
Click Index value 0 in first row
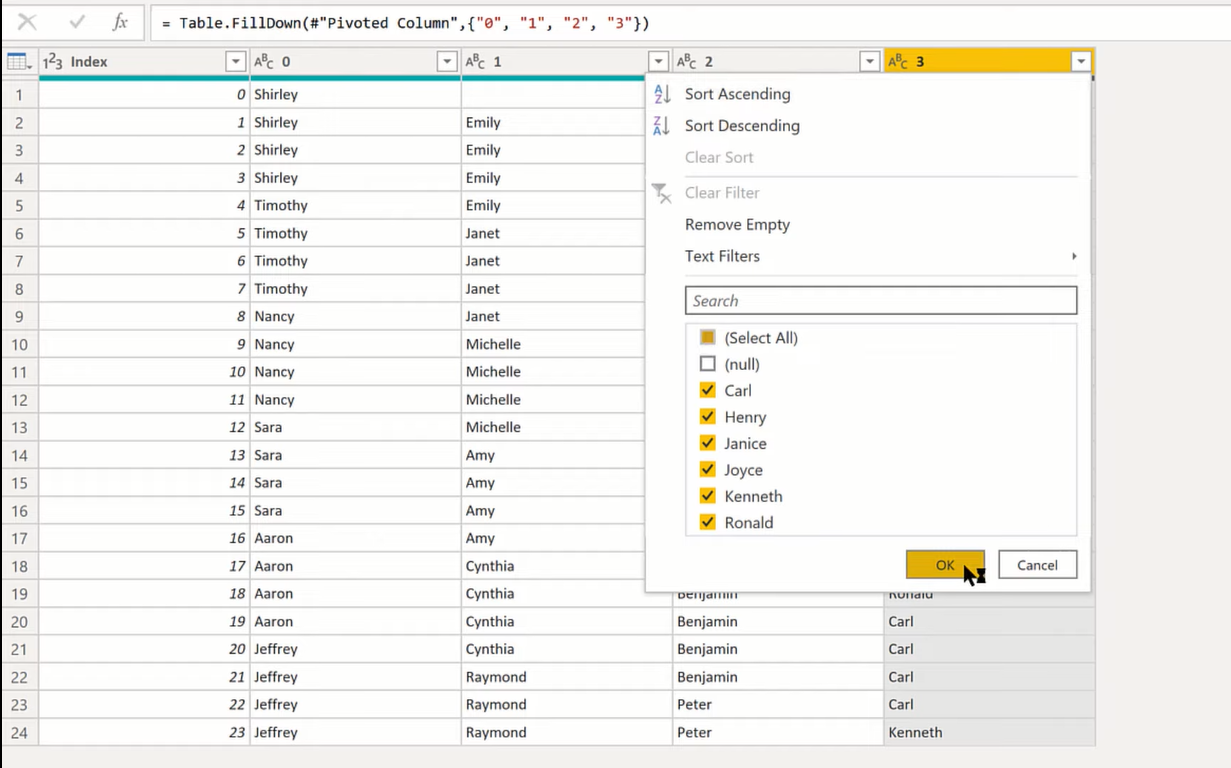(x=241, y=95)
